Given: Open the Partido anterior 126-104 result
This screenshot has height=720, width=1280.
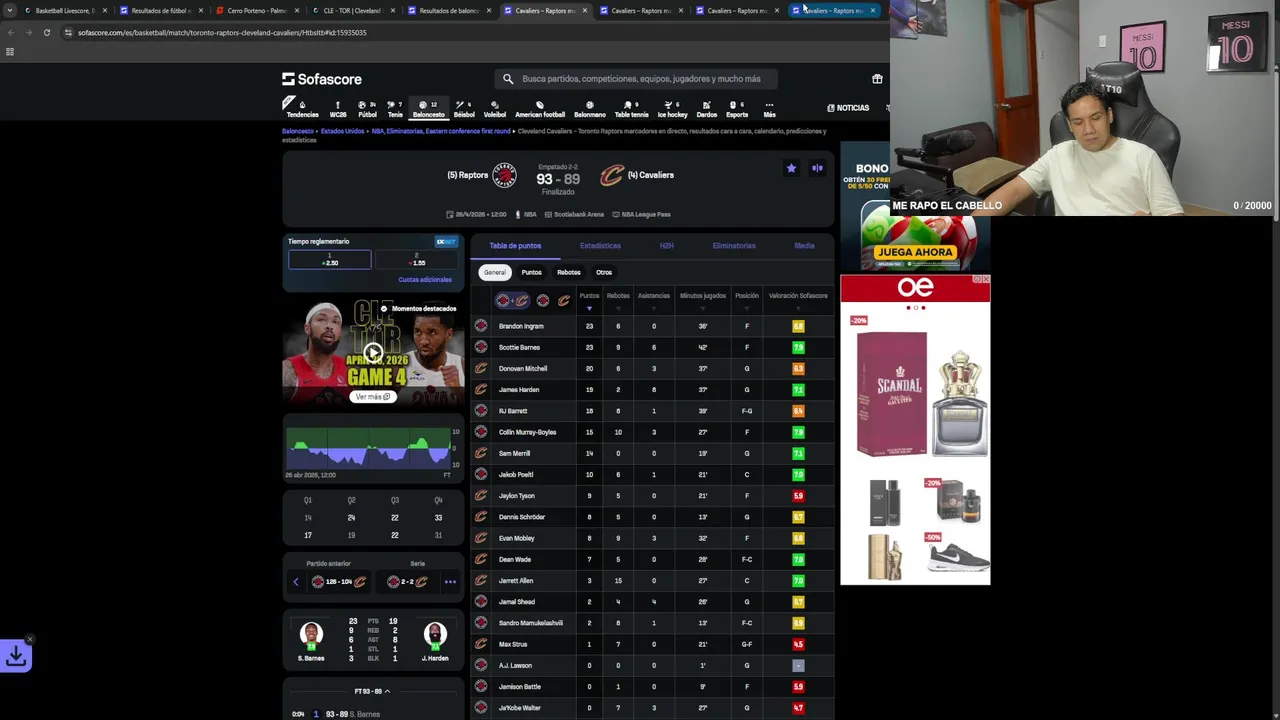Looking at the screenshot, I should pyautogui.click(x=339, y=582).
